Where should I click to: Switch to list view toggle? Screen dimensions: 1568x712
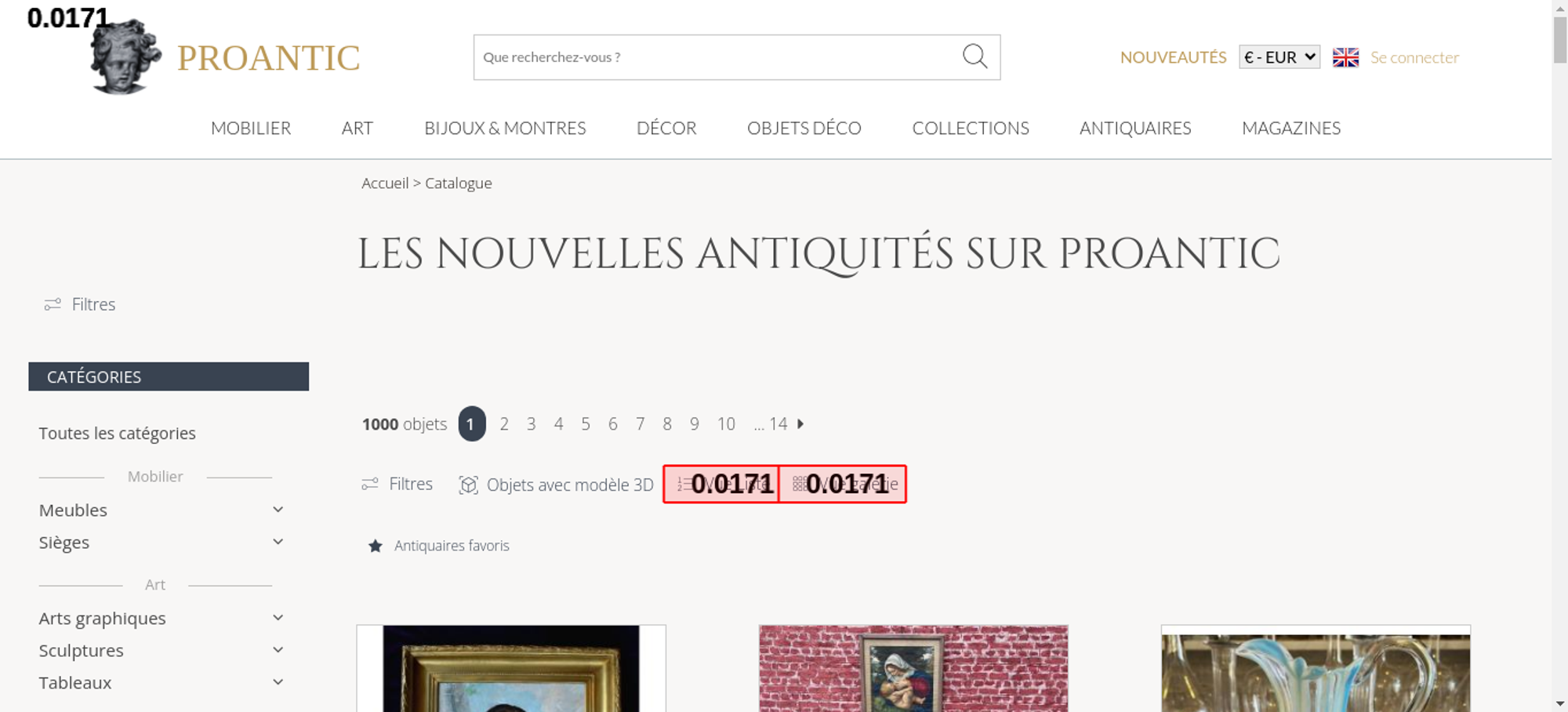(x=721, y=484)
